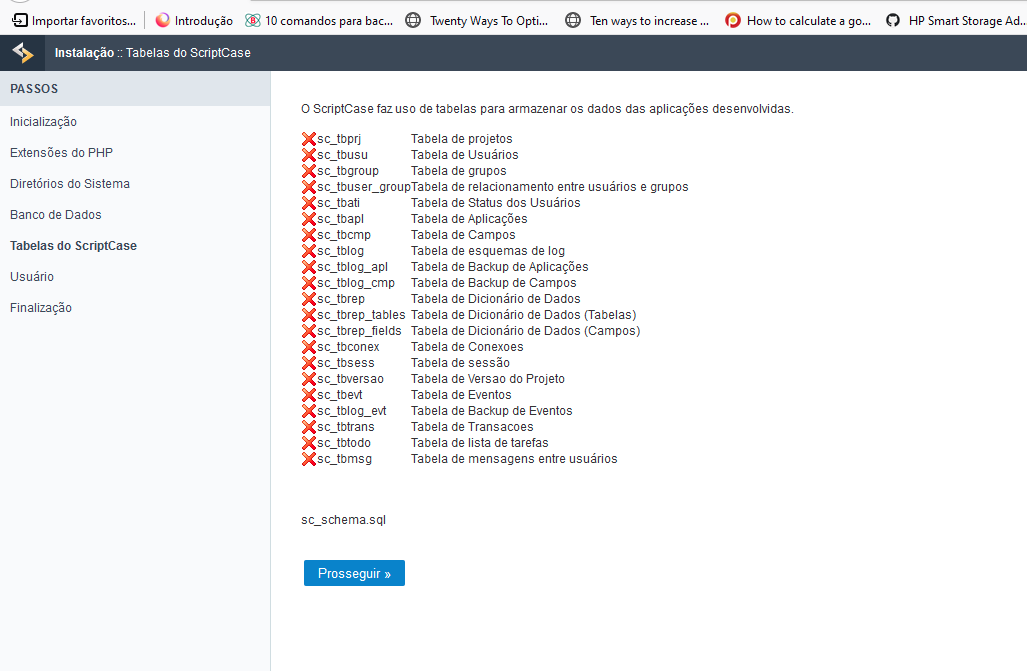Click the red X icon beside sc_tbusu
This screenshot has width=1027, height=671.
click(x=308, y=155)
